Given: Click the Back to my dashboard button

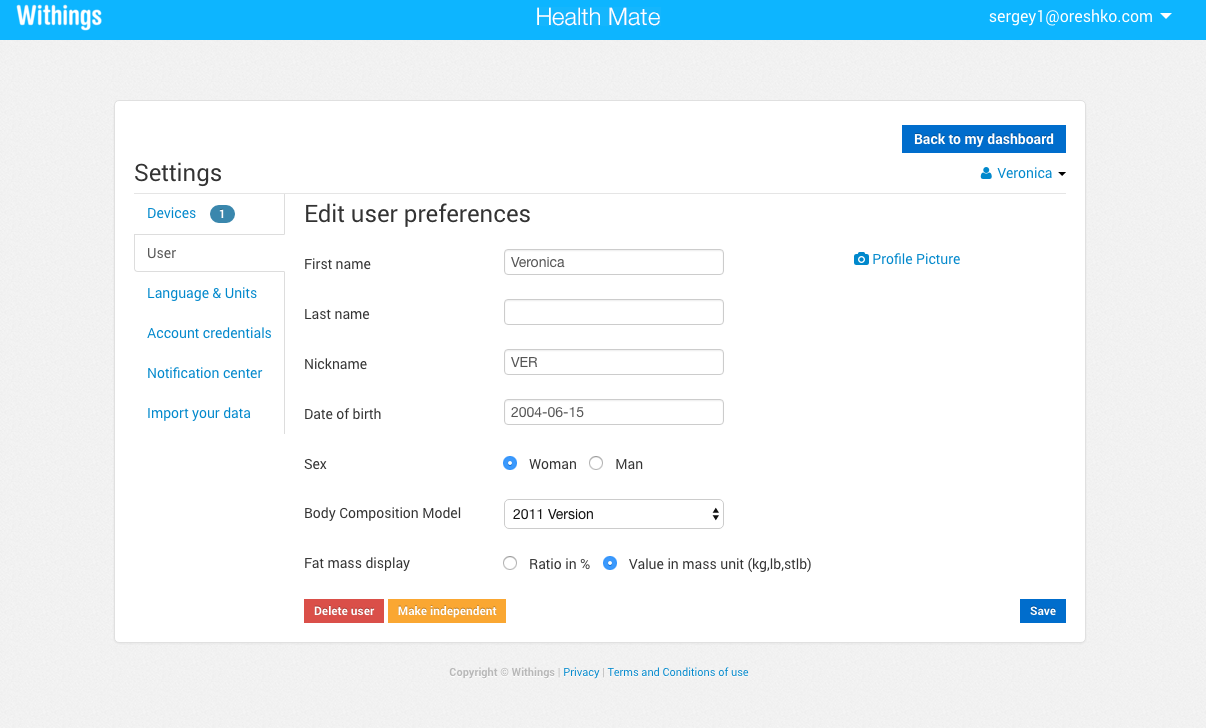Looking at the screenshot, I should tap(984, 139).
